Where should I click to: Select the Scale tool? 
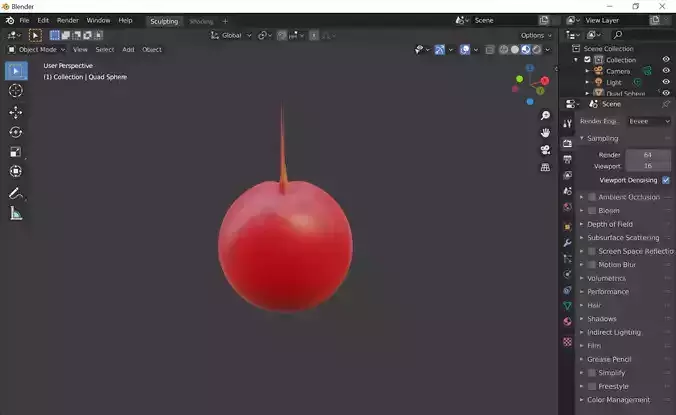(16, 152)
